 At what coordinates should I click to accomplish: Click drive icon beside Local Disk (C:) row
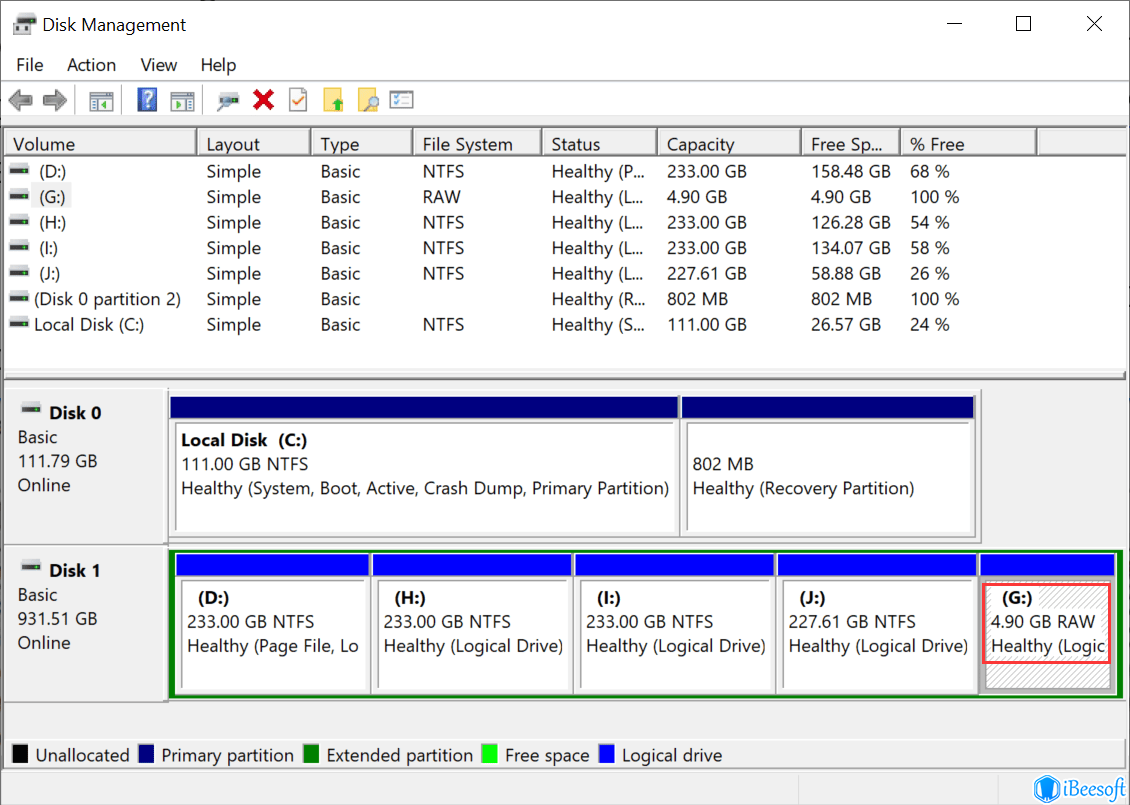19,324
